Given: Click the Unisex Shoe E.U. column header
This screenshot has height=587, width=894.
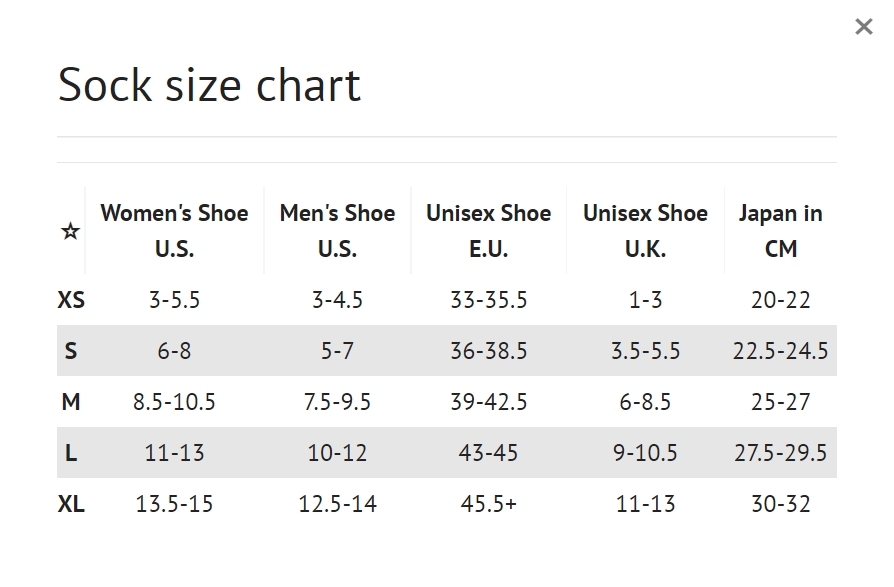Looking at the screenshot, I should click(488, 231).
